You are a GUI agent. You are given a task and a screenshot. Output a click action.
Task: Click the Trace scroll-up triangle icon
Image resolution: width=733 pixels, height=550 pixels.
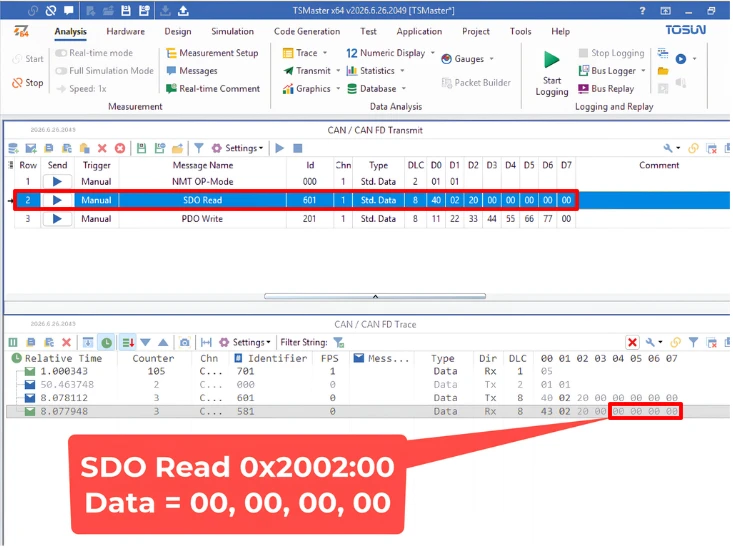point(163,342)
